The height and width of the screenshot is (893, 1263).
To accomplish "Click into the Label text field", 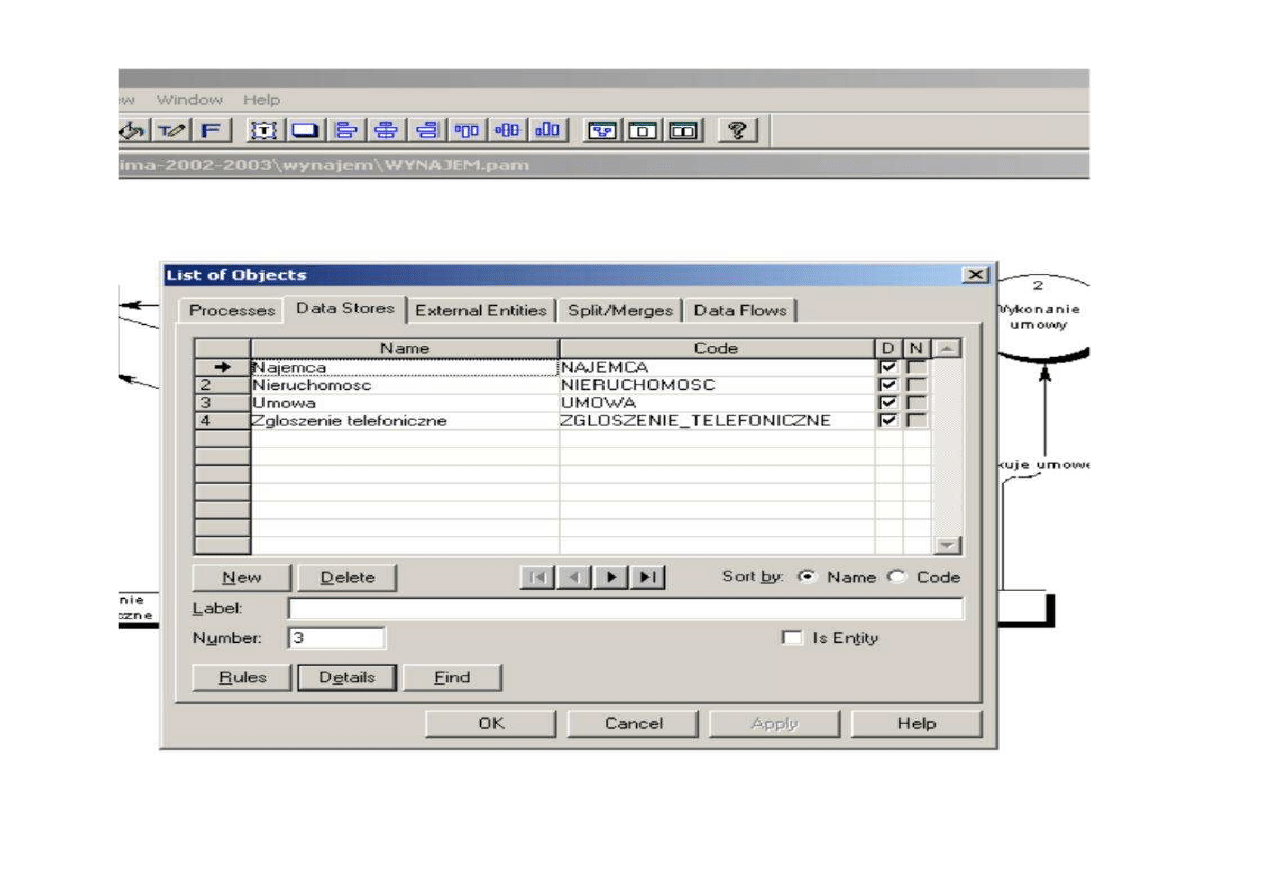I will click(625, 608).
